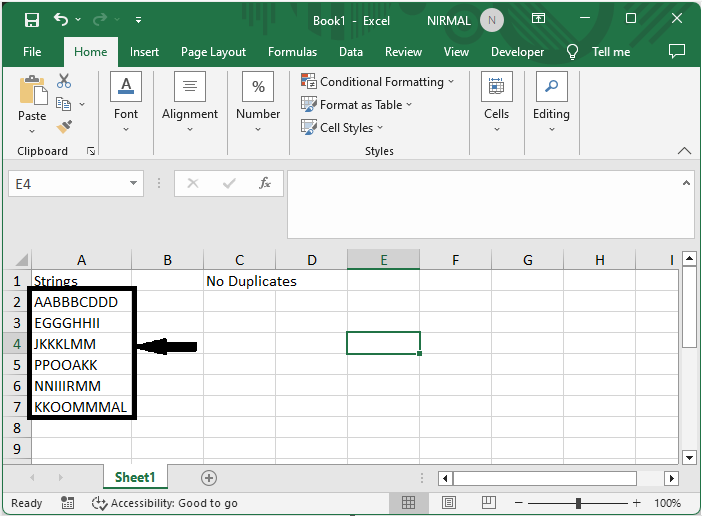
Task: Open the Name Box dropdown arrow
Action: 133,183
